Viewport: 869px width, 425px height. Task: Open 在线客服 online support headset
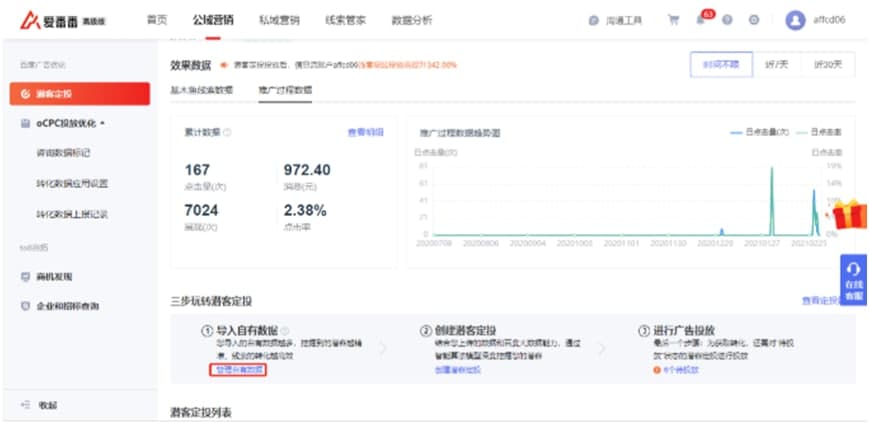tap(852, 280)
